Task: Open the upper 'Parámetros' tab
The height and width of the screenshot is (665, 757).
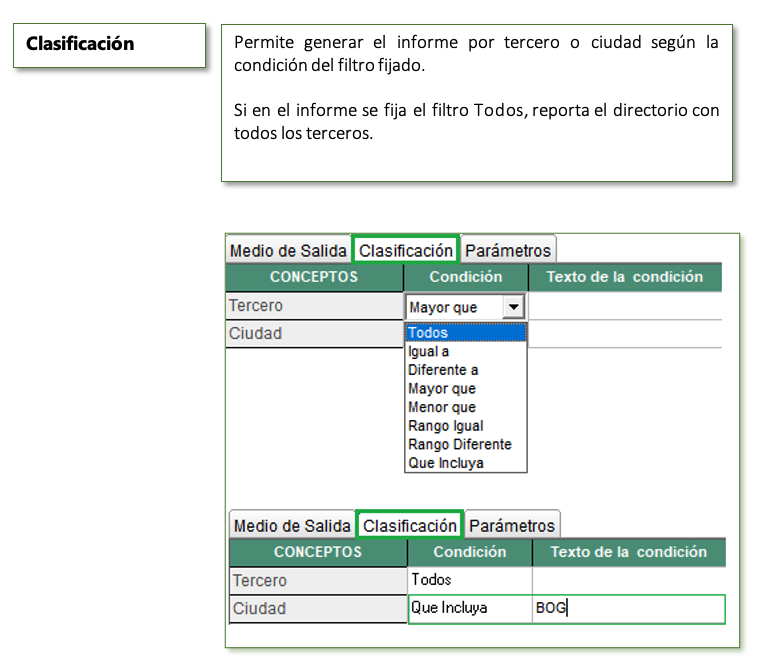Action: [x=508, y=251]
